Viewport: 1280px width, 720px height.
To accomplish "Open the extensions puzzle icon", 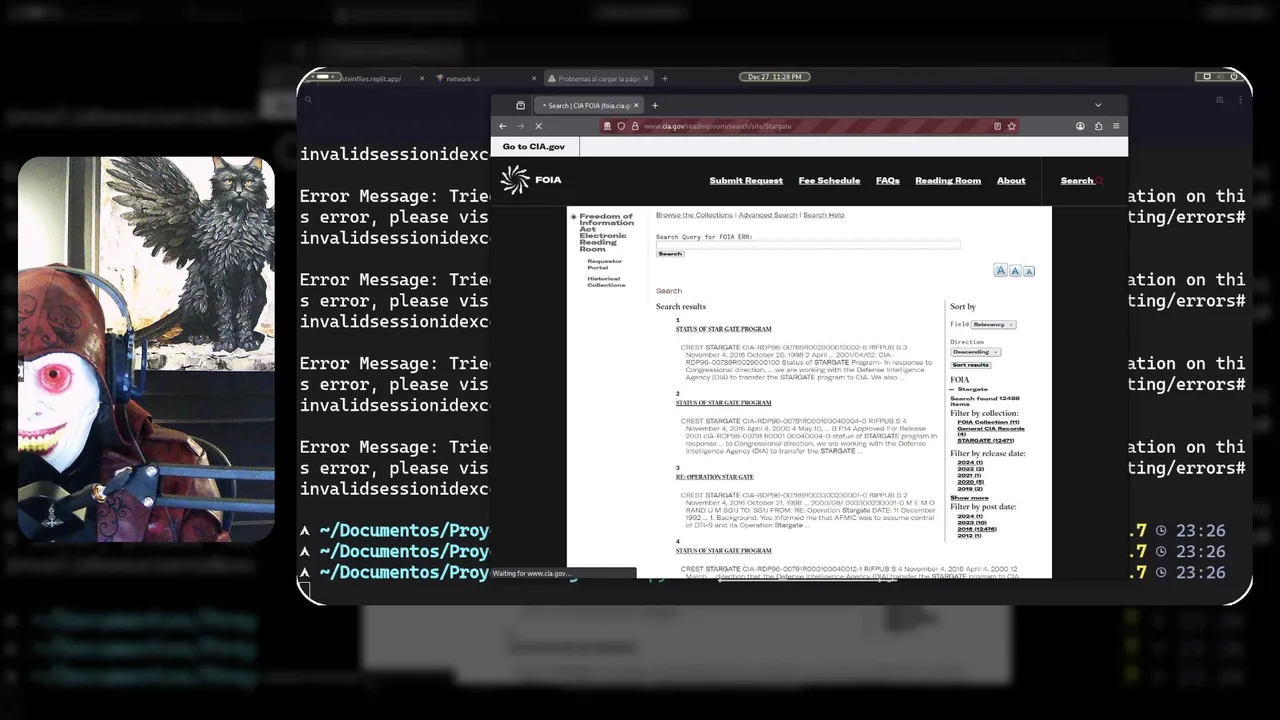I will [x=1098, y=126].
